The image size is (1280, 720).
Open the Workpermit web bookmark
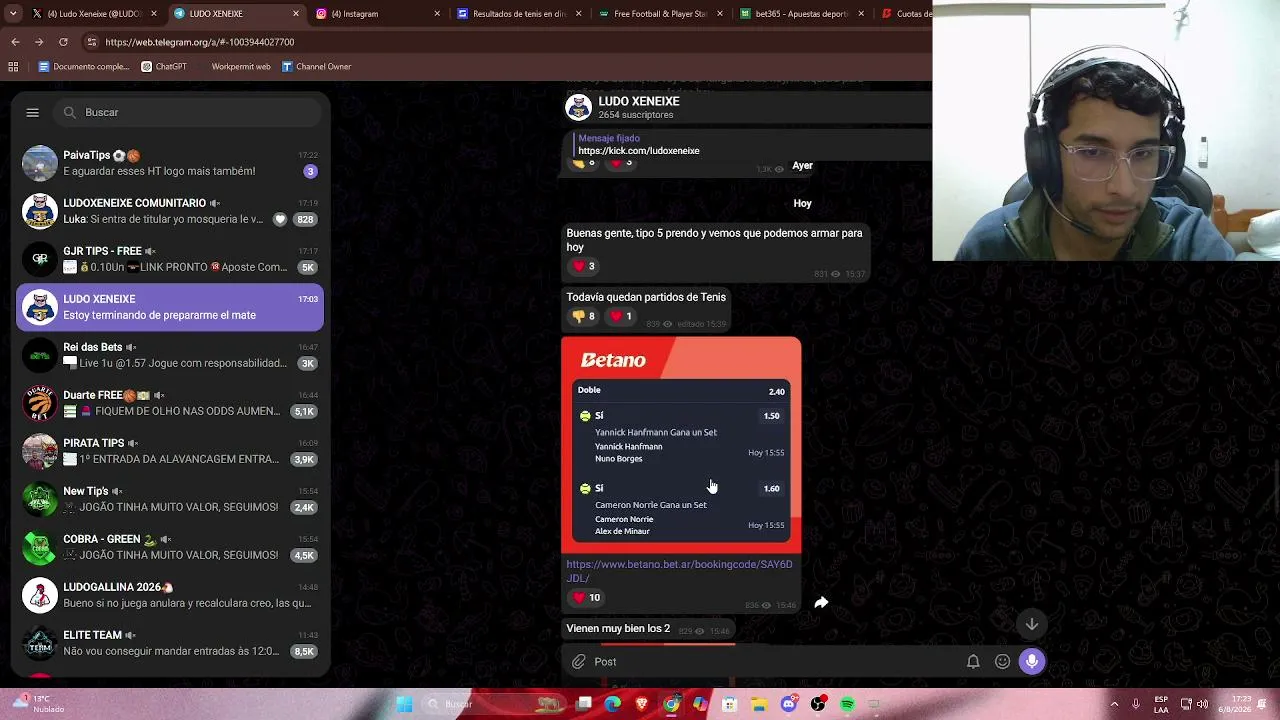pyautogui.click(x=241, y=67)
